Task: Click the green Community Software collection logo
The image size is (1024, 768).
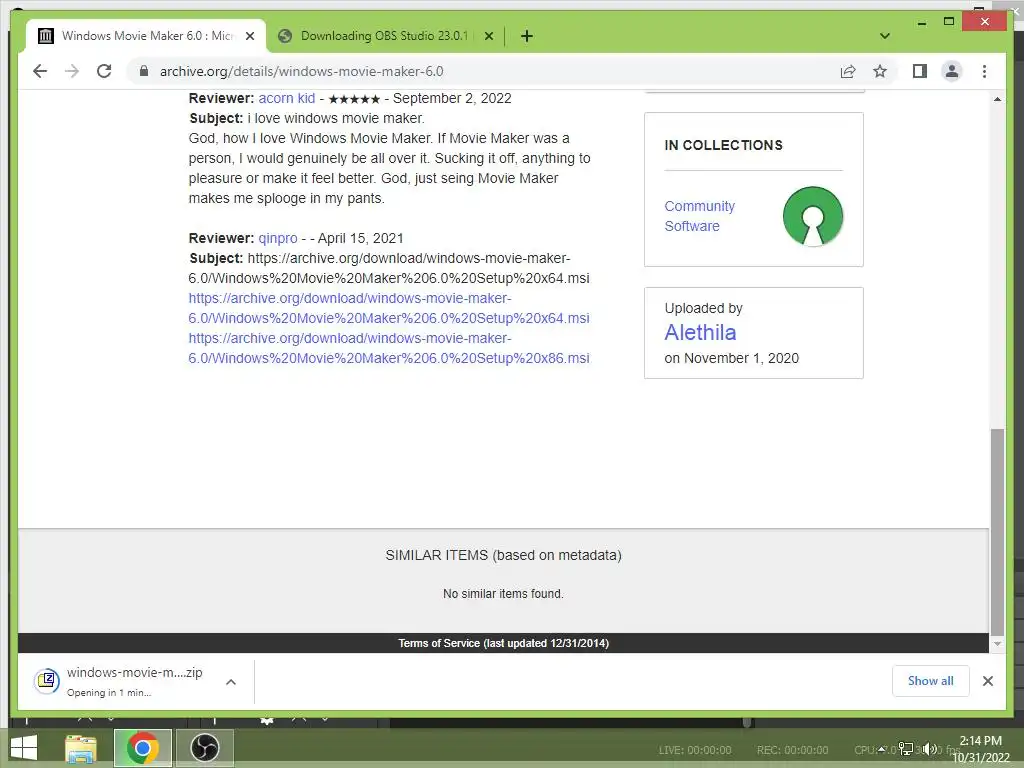Action: (812, 216)
